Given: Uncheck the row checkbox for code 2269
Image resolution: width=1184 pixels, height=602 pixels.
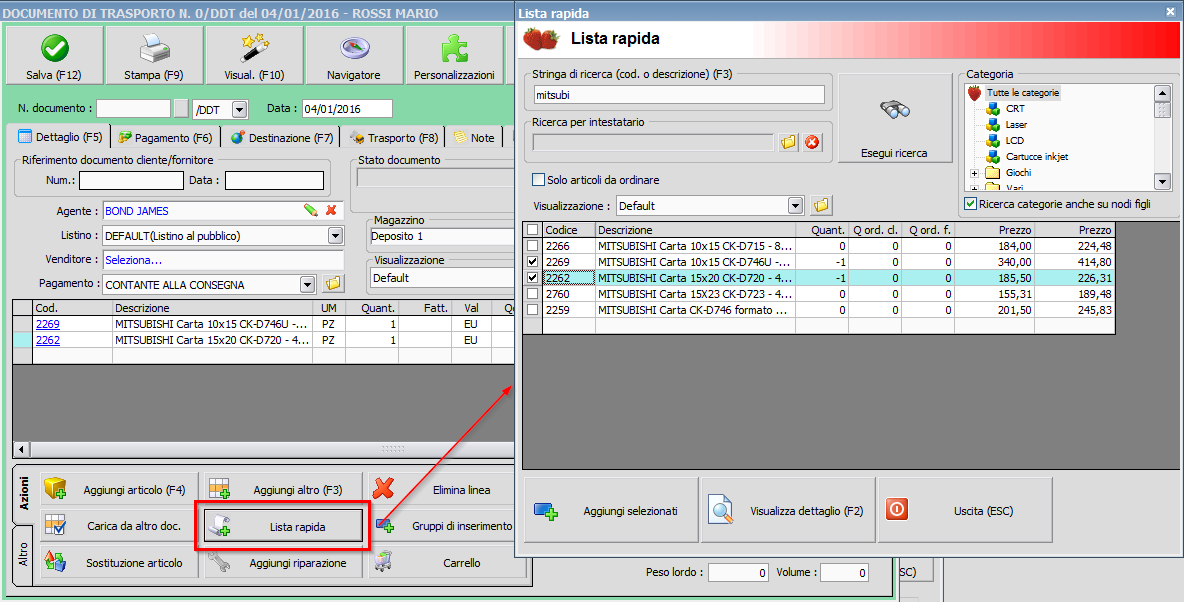Looking at the screenshot, I should point(533,261).
